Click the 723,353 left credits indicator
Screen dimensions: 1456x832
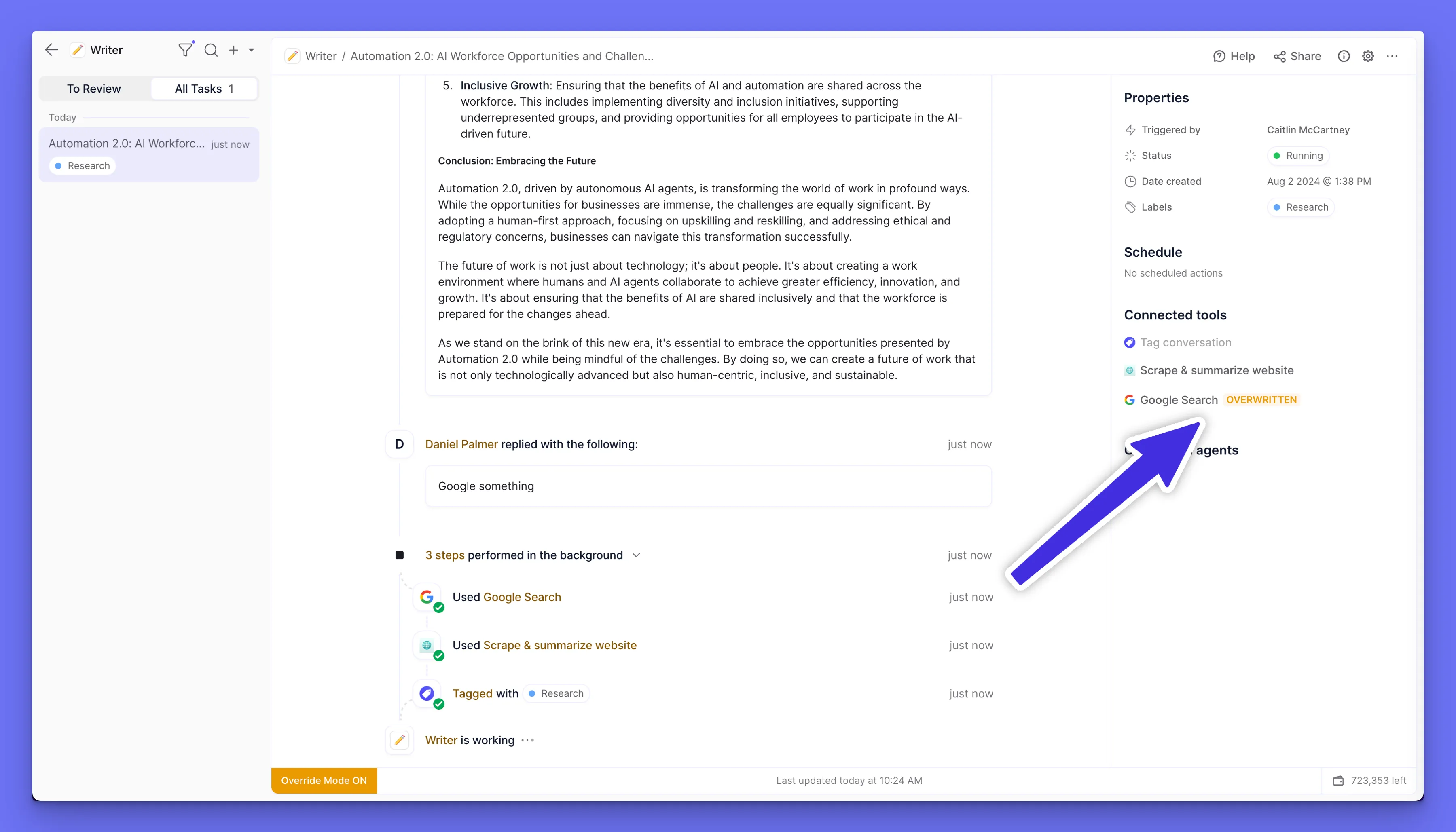(x=1370, y=780)
